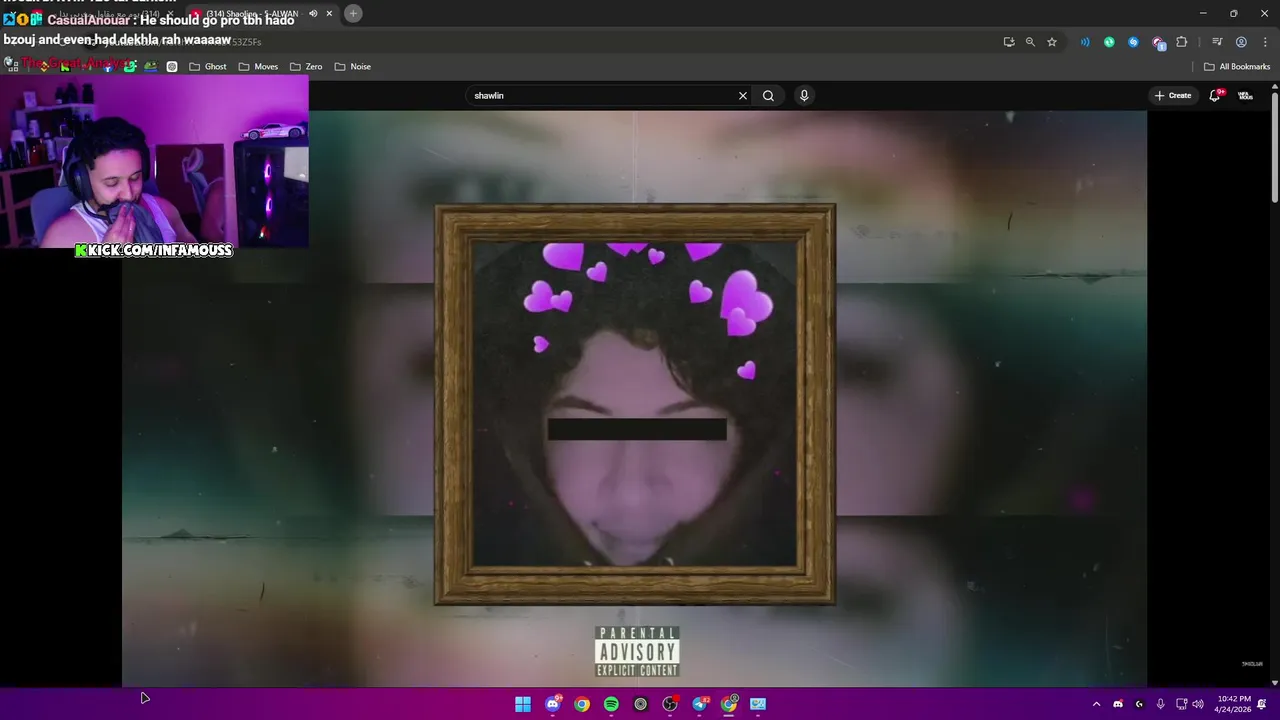Open Discord from the taskbar
The image size is (1280, 720).
click(x=553, y=704)
